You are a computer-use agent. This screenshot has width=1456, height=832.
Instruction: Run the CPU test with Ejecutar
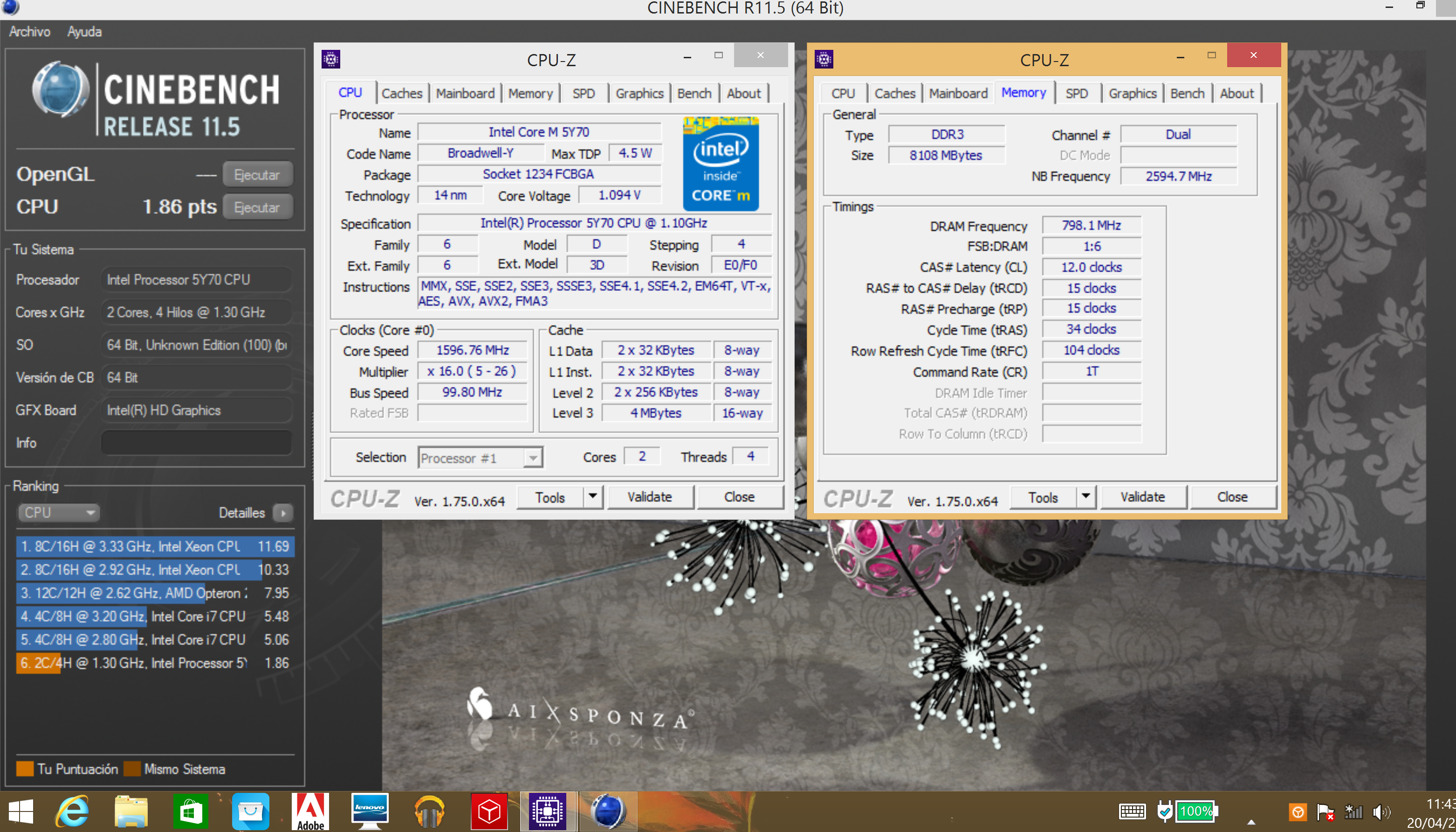257,207
